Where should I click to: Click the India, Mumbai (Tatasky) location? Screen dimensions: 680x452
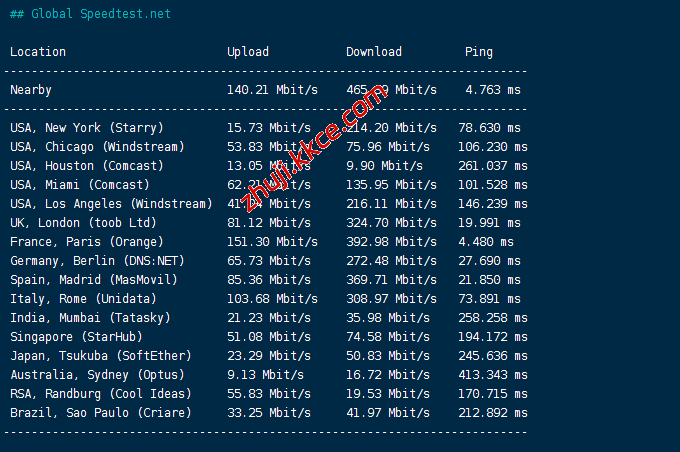(x=90, y=318)
